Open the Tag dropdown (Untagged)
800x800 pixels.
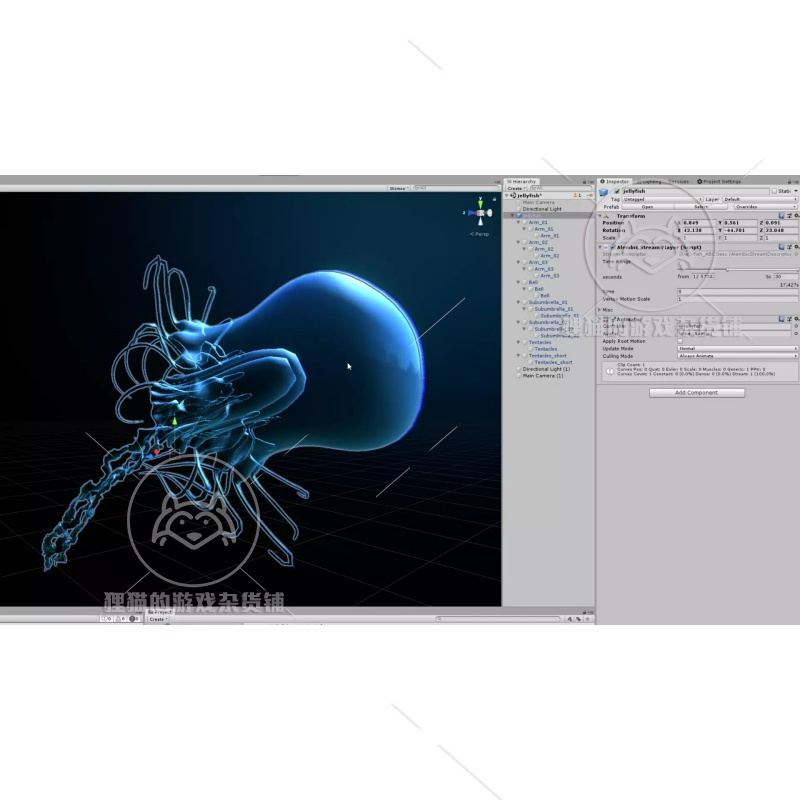(x=662, y=199)
